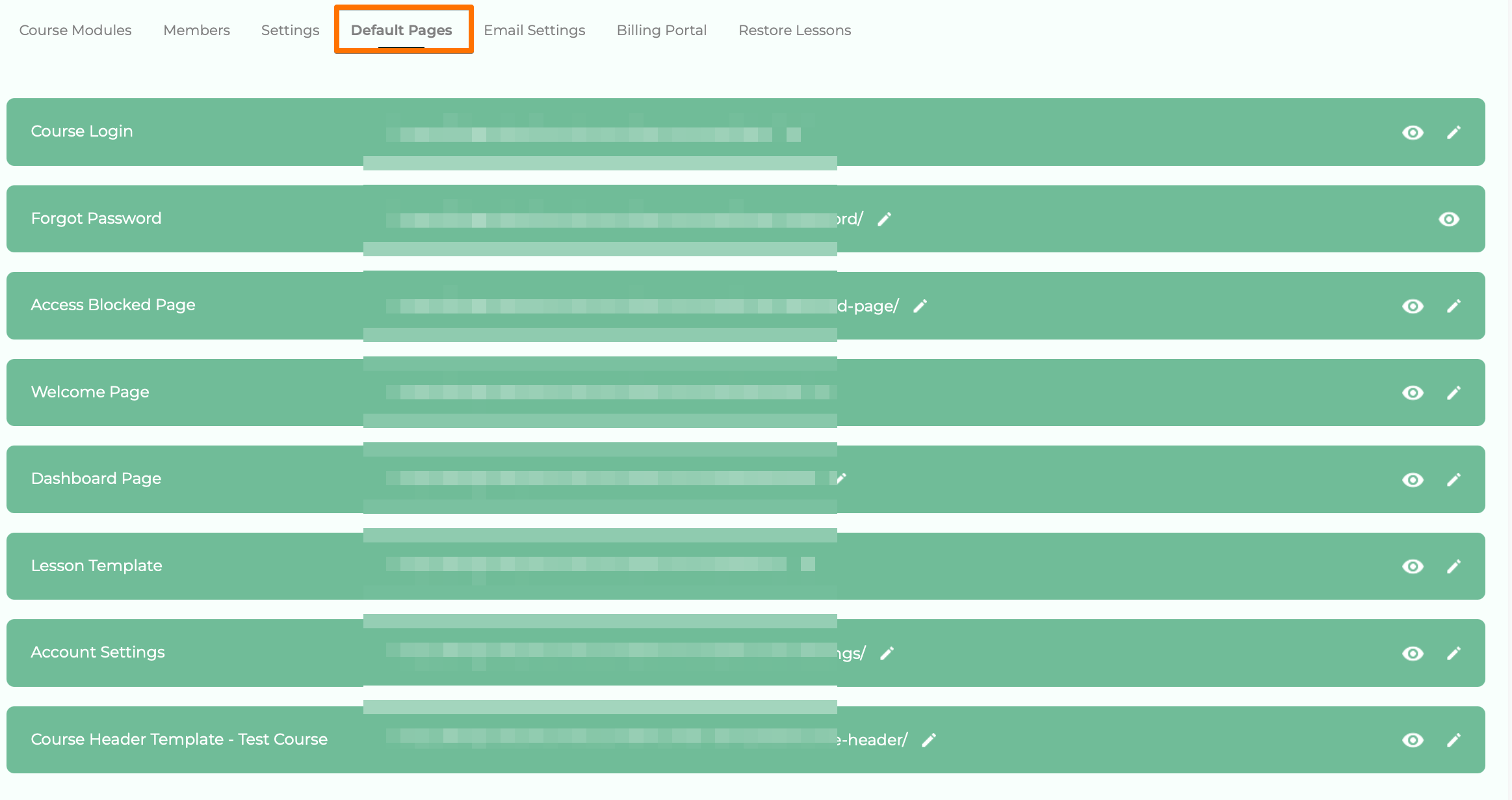Edit Course Header Template with right pencil
The height and width of the screenshot is (800, 1512).
[x=1453, y=740]
